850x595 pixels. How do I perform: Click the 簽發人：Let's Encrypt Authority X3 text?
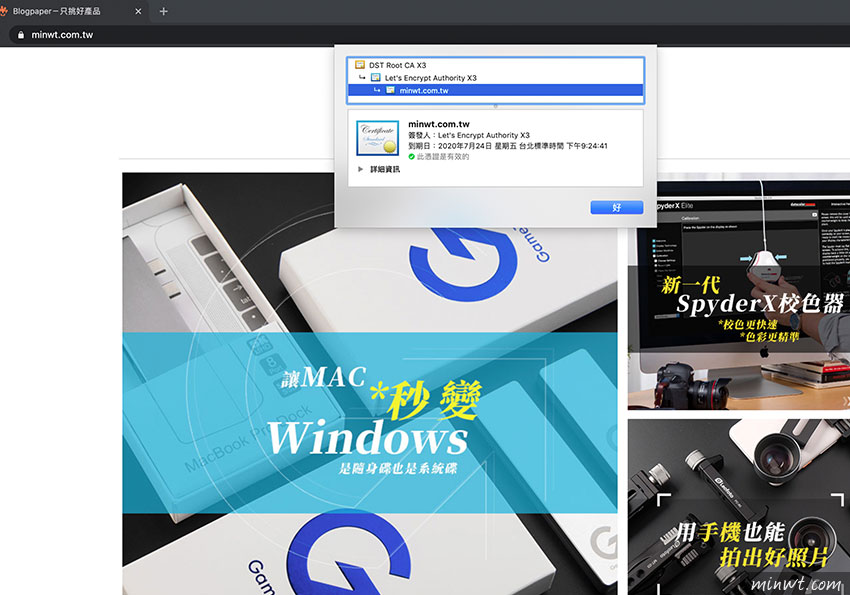coord(469,135)
